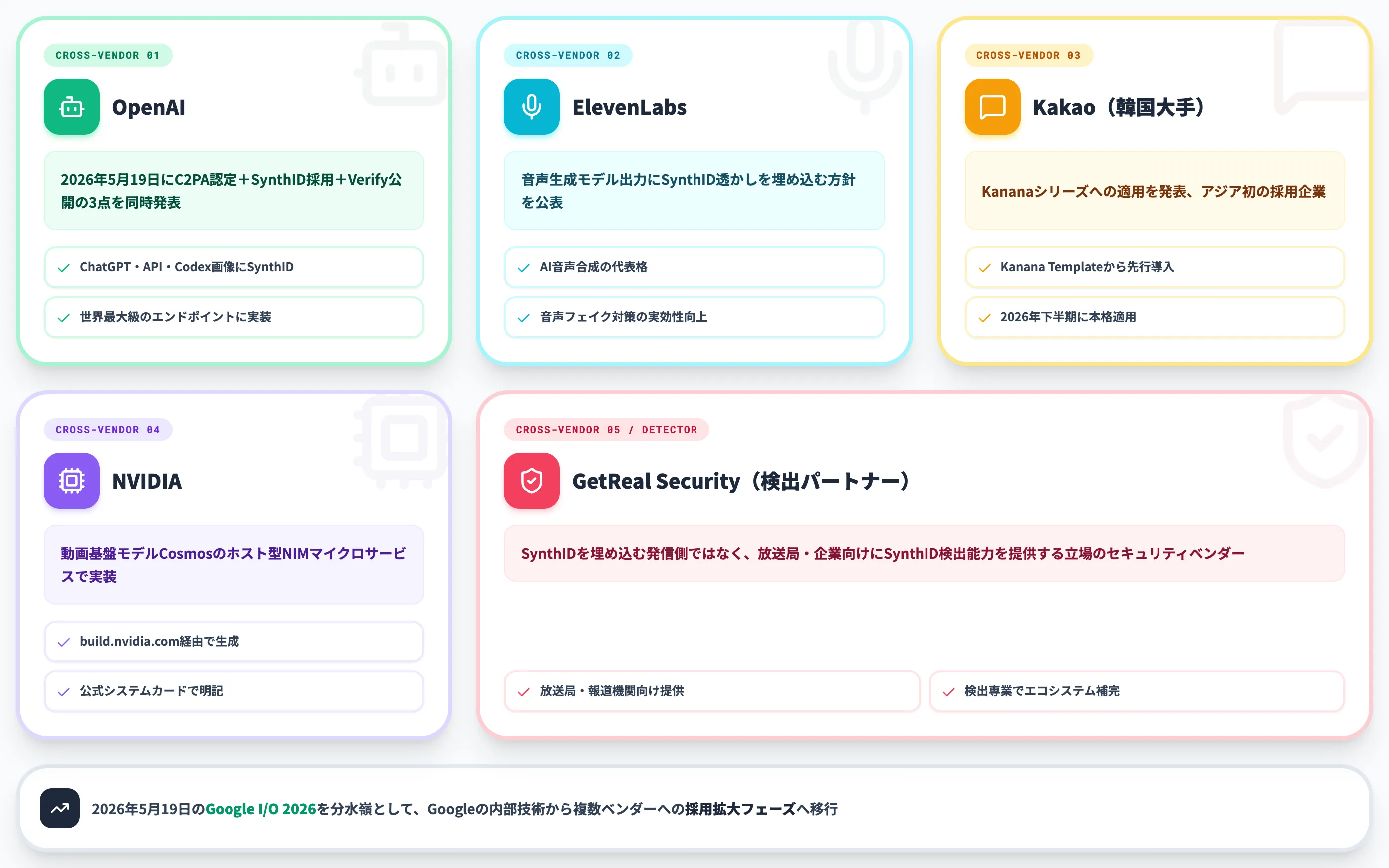Click the orange chat bubble icon beside Kakao
The image size is (1389, 868).
click(x=992, y=107)
